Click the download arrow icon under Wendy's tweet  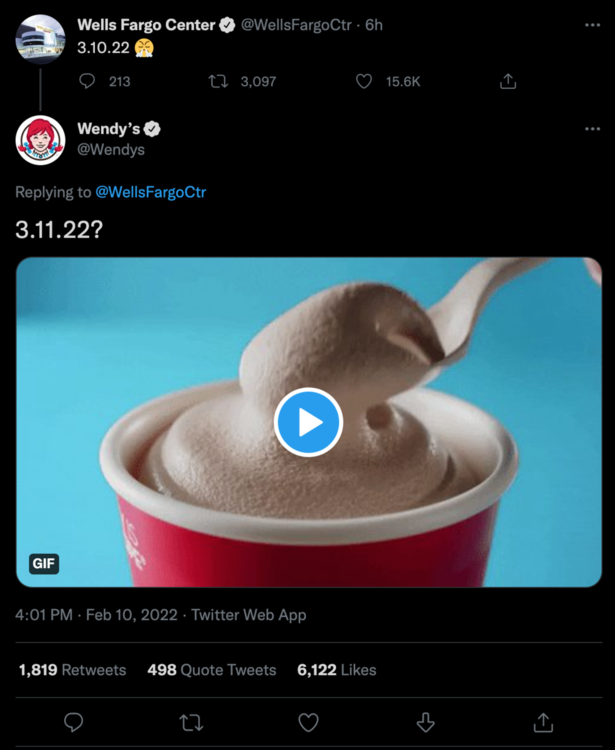point(425,721)
